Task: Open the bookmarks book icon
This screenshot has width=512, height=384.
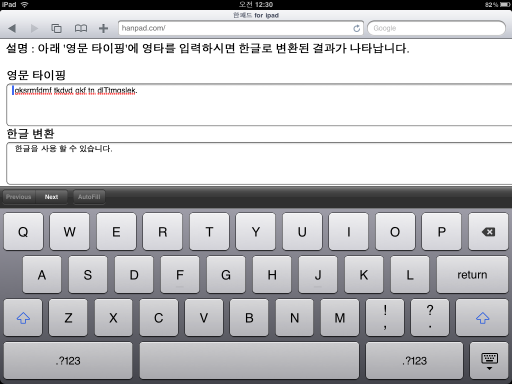Action: 81,28
